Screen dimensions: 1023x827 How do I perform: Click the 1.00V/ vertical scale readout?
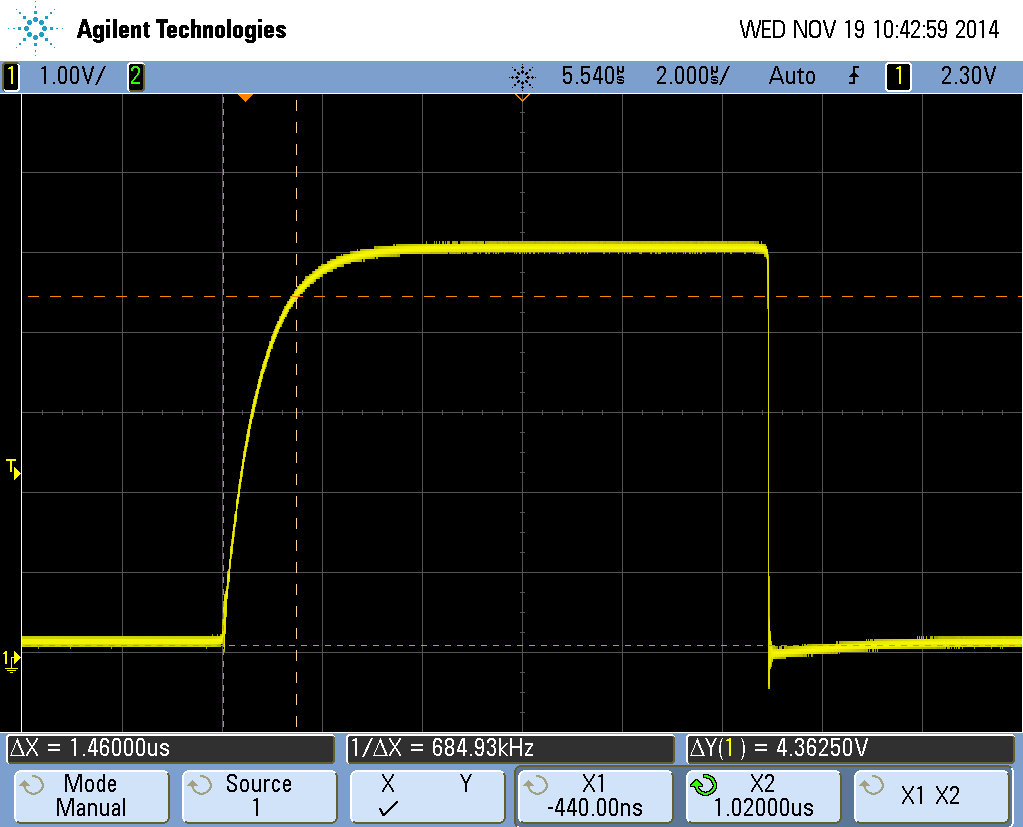click(70, 76)
